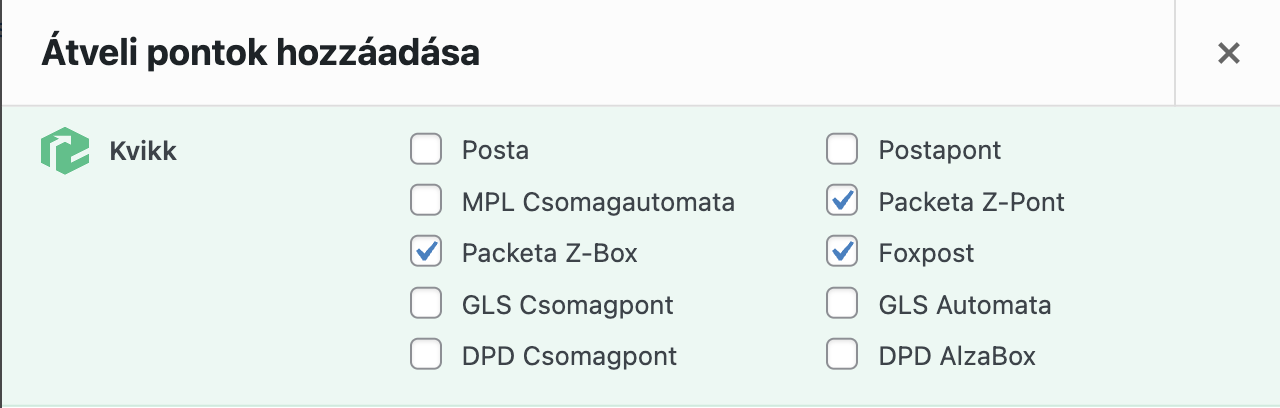Turn on the GLS Automata checkbox
1280x408 pixels.
click(842, 303)
